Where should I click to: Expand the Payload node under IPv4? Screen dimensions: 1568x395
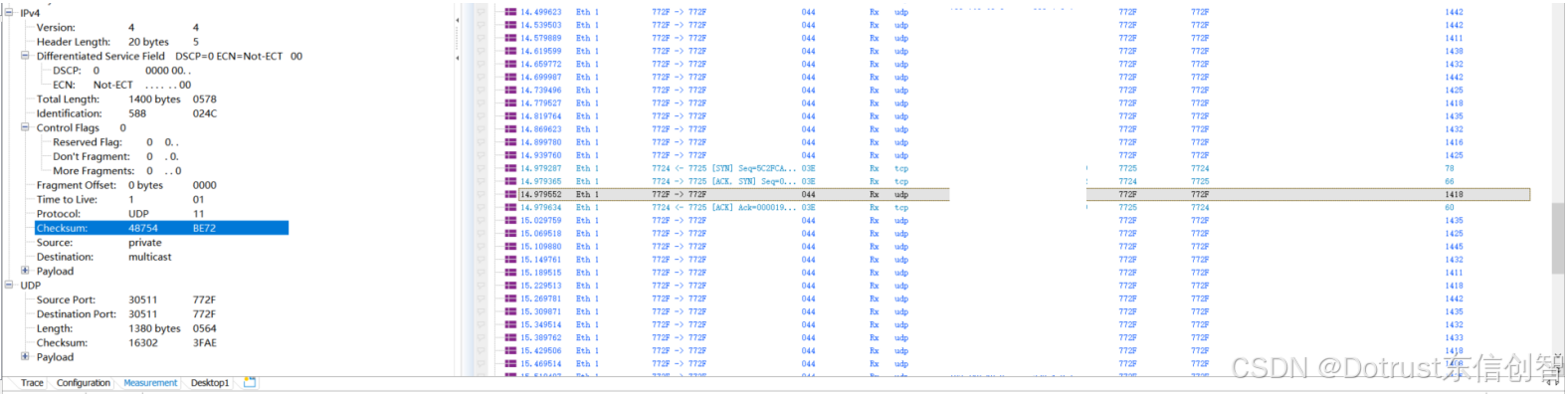click(25, 271)
